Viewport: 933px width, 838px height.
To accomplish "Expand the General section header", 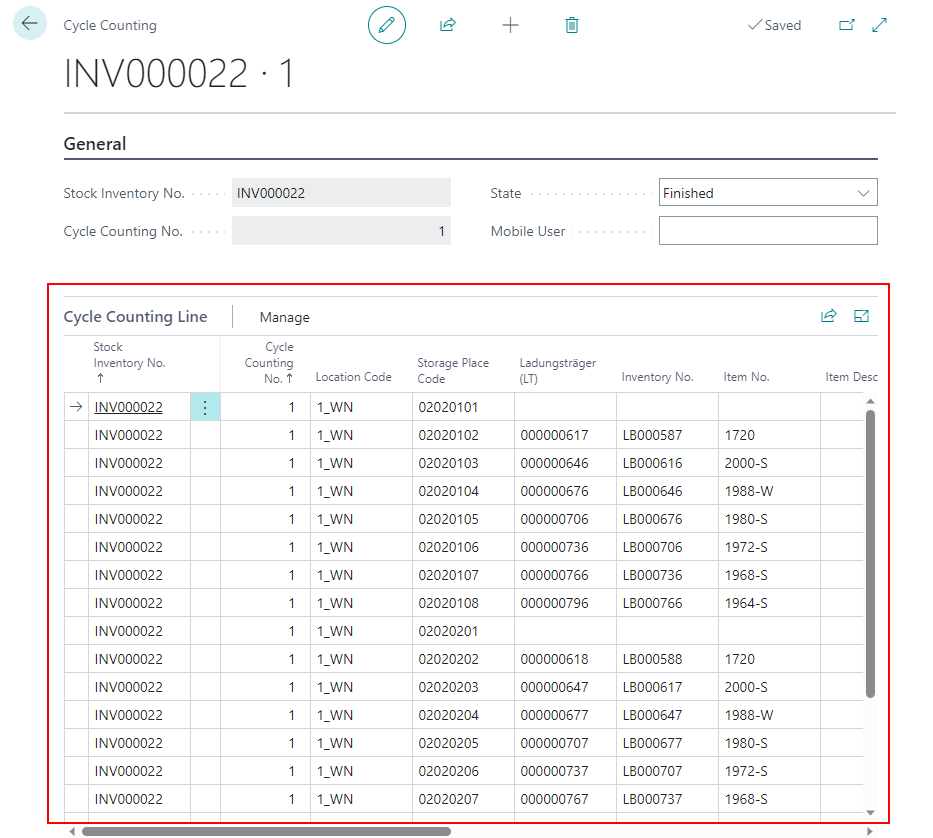I will click(x=95, y=144).
